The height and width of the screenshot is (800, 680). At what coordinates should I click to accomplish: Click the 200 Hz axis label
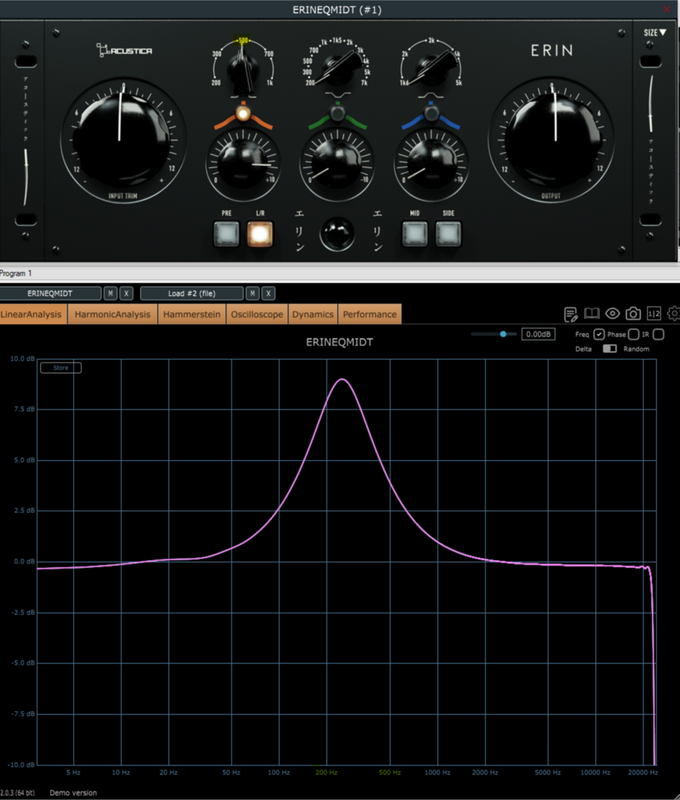point(326,772)
